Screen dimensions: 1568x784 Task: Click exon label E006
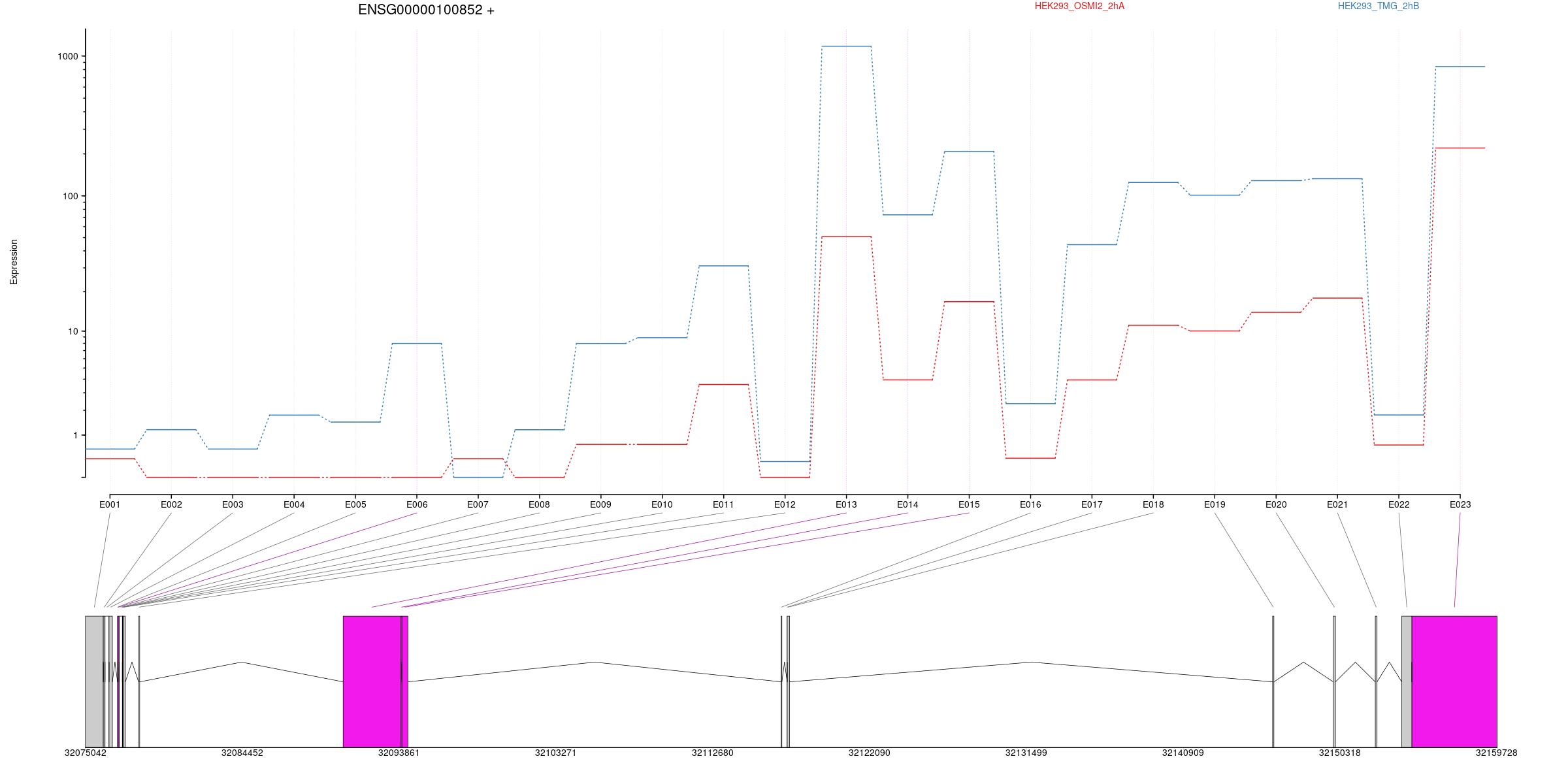tap(417, 504)
